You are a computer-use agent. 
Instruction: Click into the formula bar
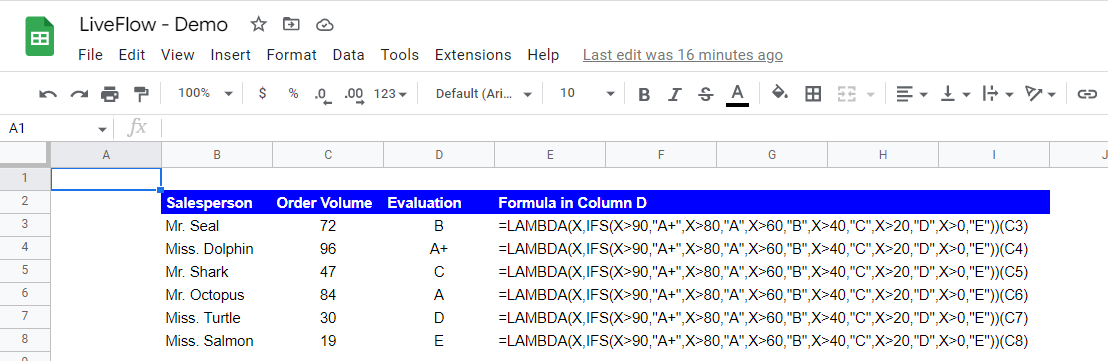click(x=635, y=129)
